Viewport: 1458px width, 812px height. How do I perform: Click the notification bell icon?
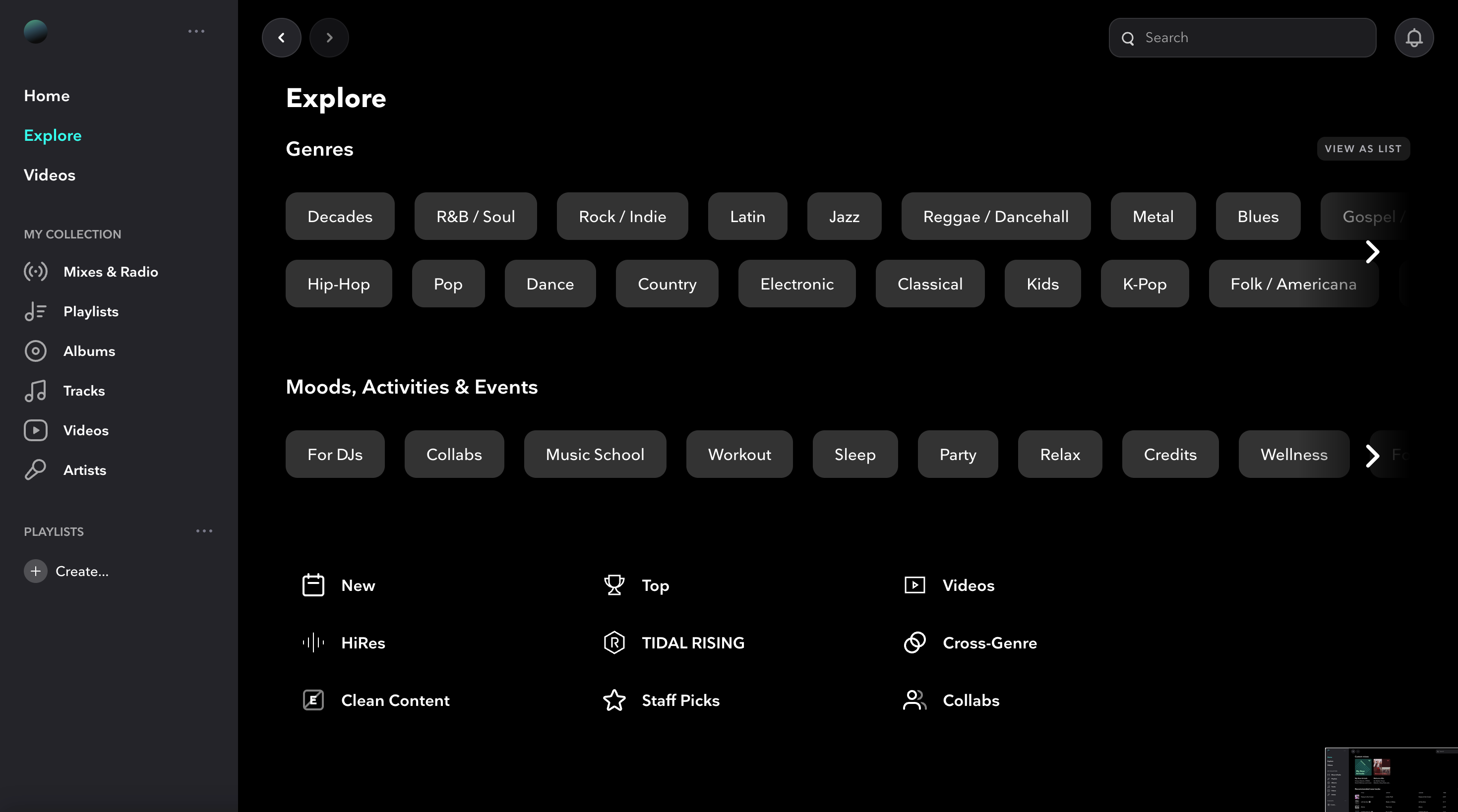1414,37
